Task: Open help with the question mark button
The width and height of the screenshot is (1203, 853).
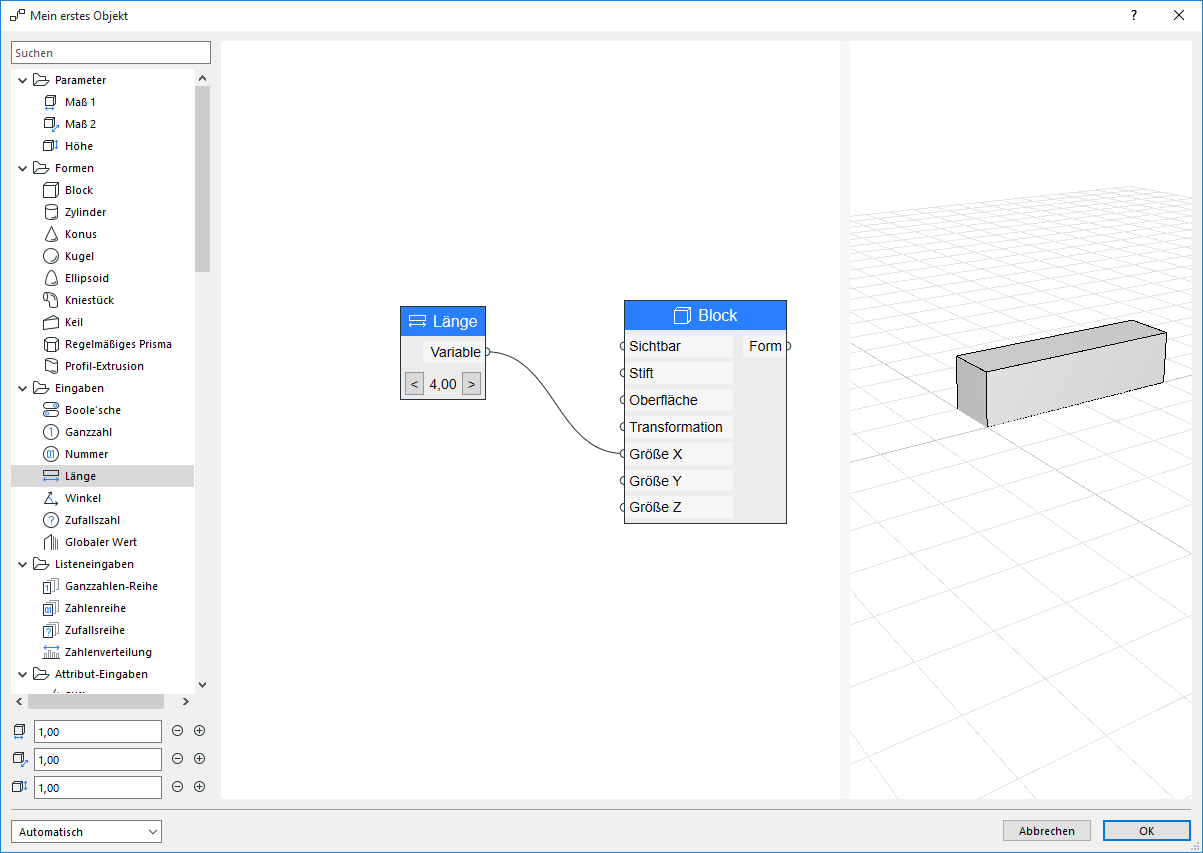Action: [1134, 16]
